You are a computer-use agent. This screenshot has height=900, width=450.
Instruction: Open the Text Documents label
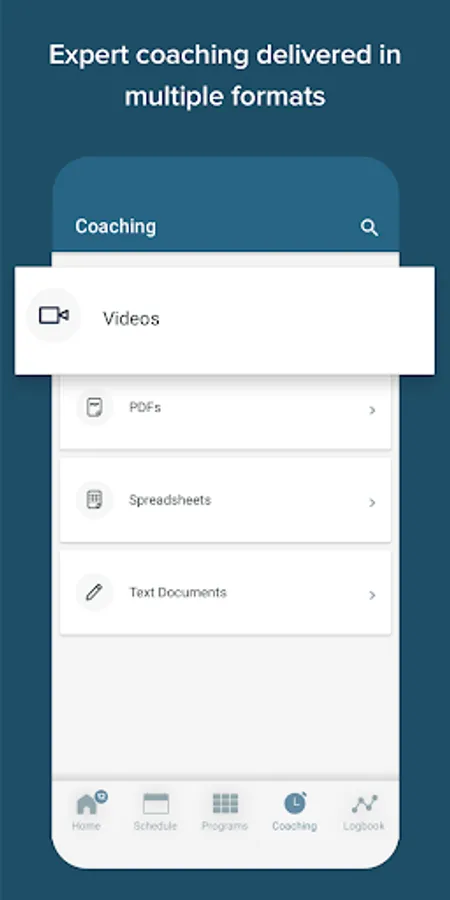[x=178, y=592]
